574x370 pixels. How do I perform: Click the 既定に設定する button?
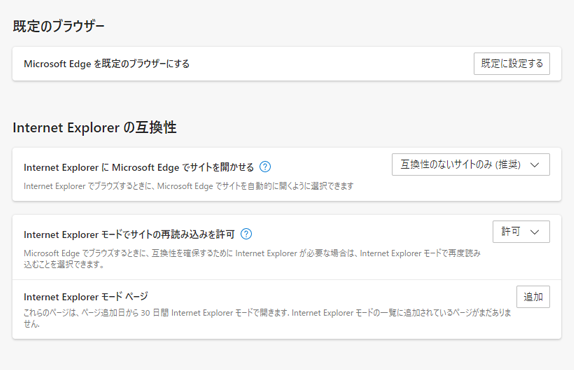pos(511,64)
